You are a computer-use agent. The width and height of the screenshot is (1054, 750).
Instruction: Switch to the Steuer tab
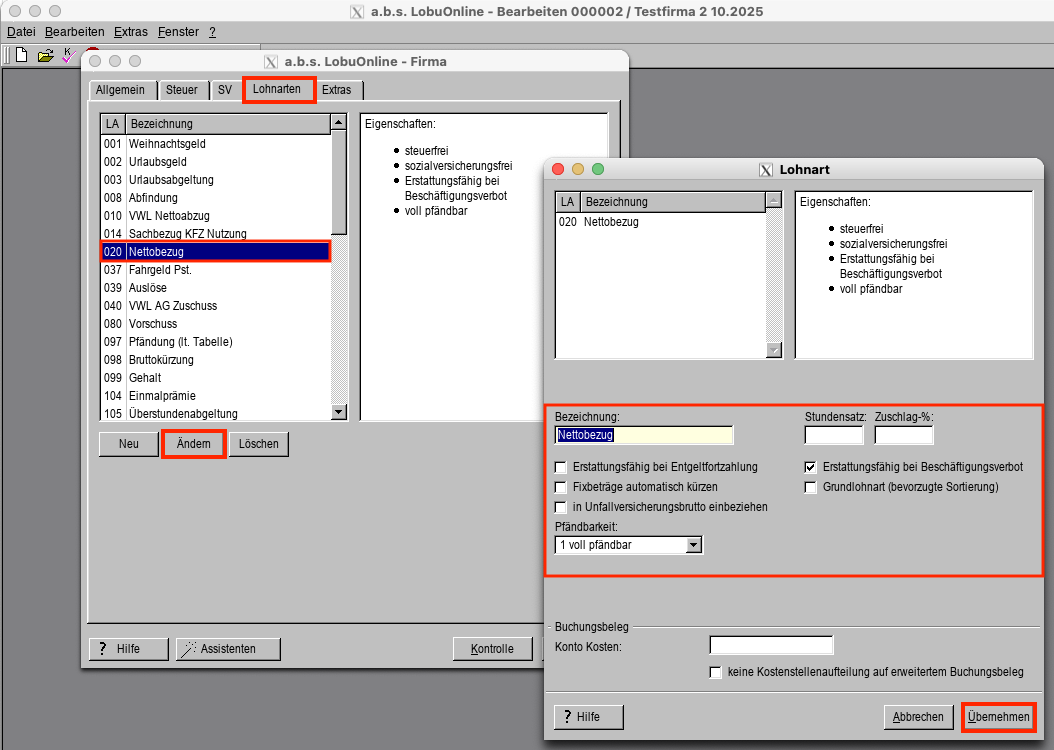coord(181,90)
